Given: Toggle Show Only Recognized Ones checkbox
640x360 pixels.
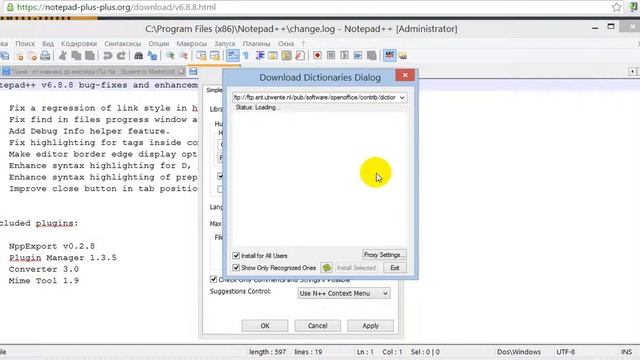Looking at the screenshot, I should [236, 267].
